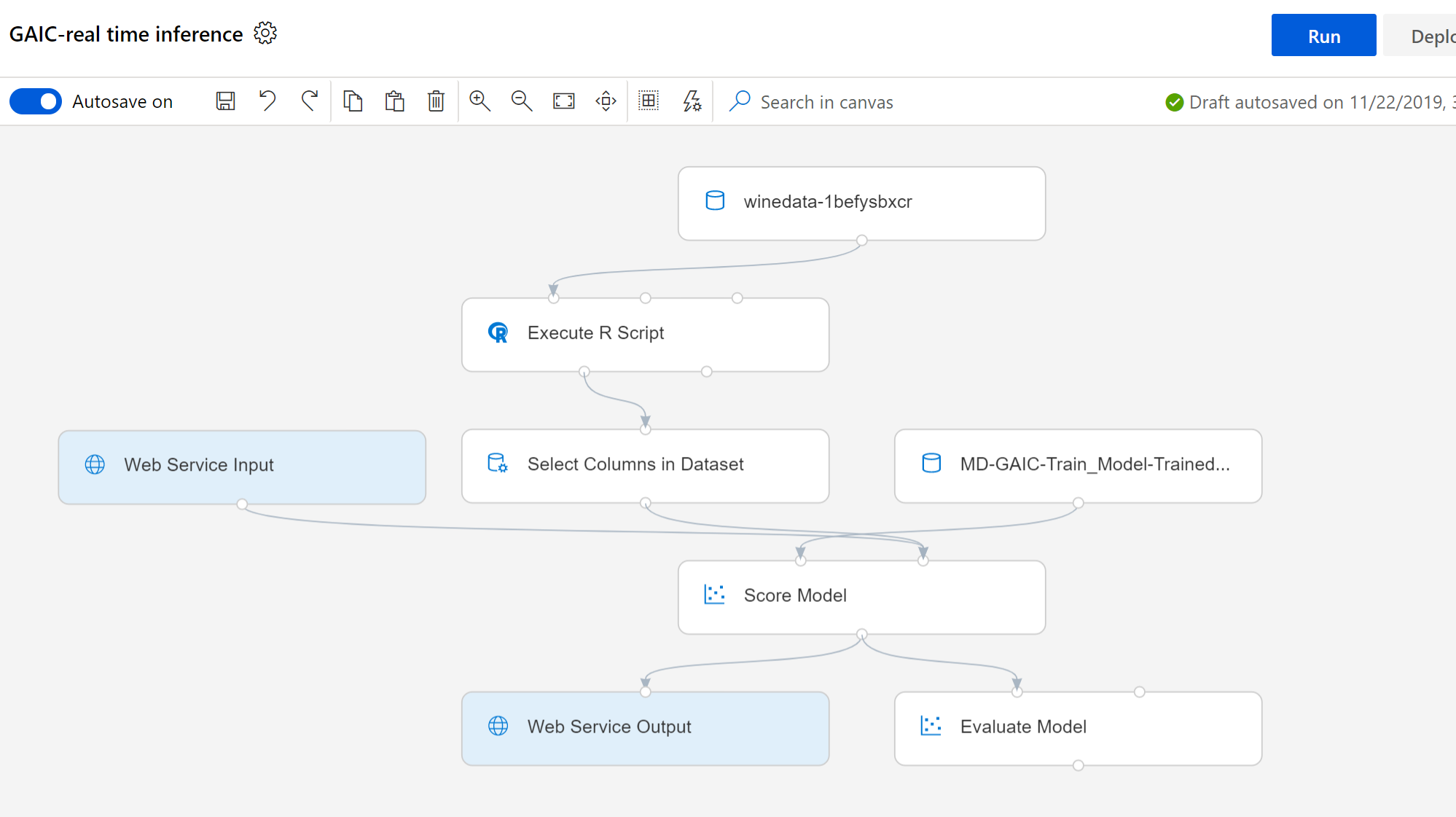Click the Zoom in magnifier icon
Viewport: 1456px width, 817px height.
coord(480,101)
